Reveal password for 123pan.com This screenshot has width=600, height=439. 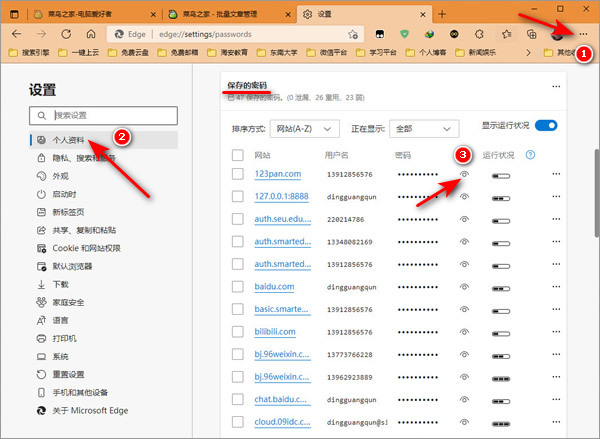[x=464, y=174]
